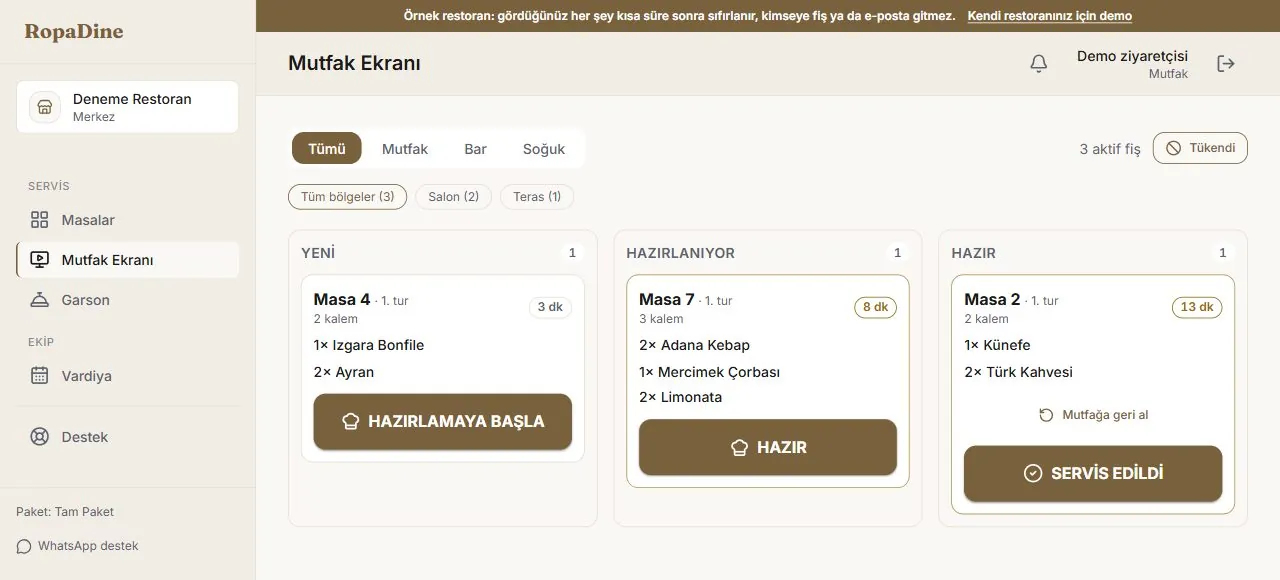The width and height of the screenshot is (1280, 580).
Task: Click the 1× Izgara Bonfile item
Action: 369,345
